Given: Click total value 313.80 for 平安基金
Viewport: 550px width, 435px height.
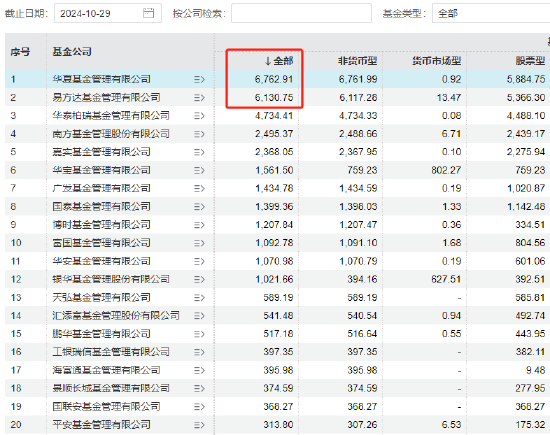Looking at the screenshot, I should tap(279, 425).
